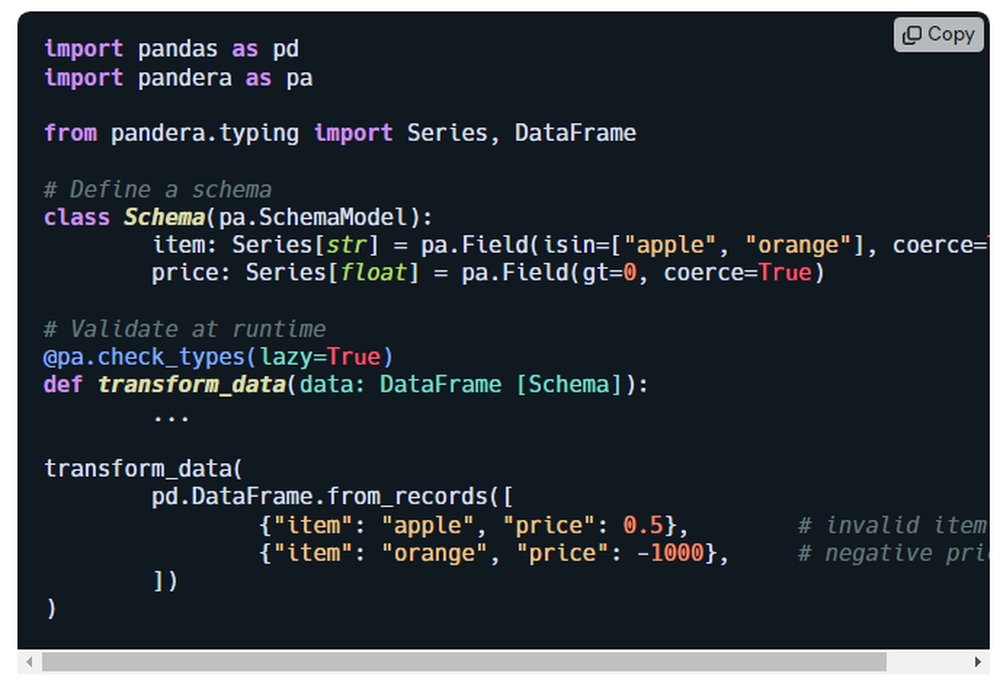Viewport: 1000px width, 687px height.
Task: Select the 'Define a schema' comment
Action: [x=157, y=189]
